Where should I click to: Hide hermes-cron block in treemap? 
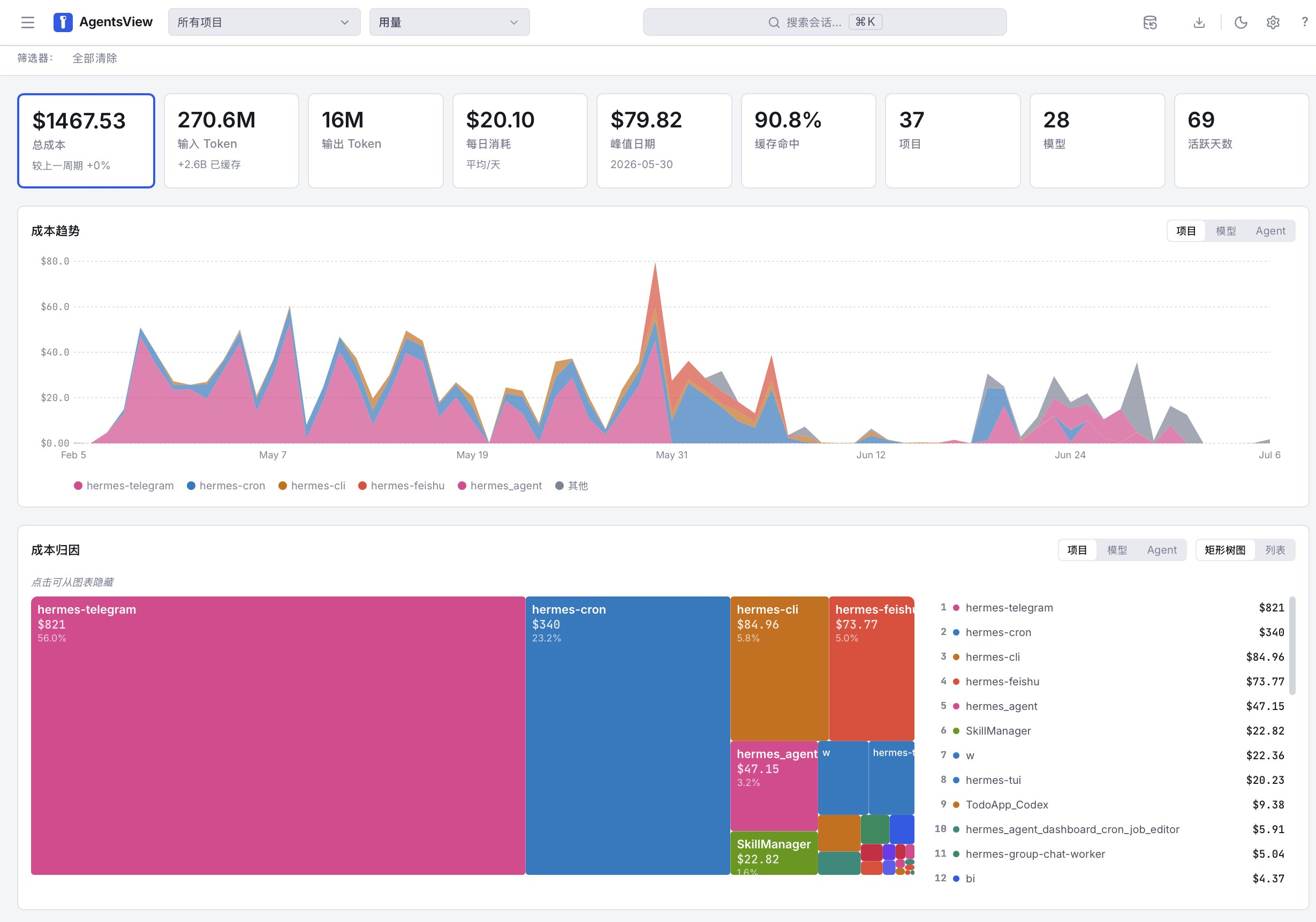627,735
